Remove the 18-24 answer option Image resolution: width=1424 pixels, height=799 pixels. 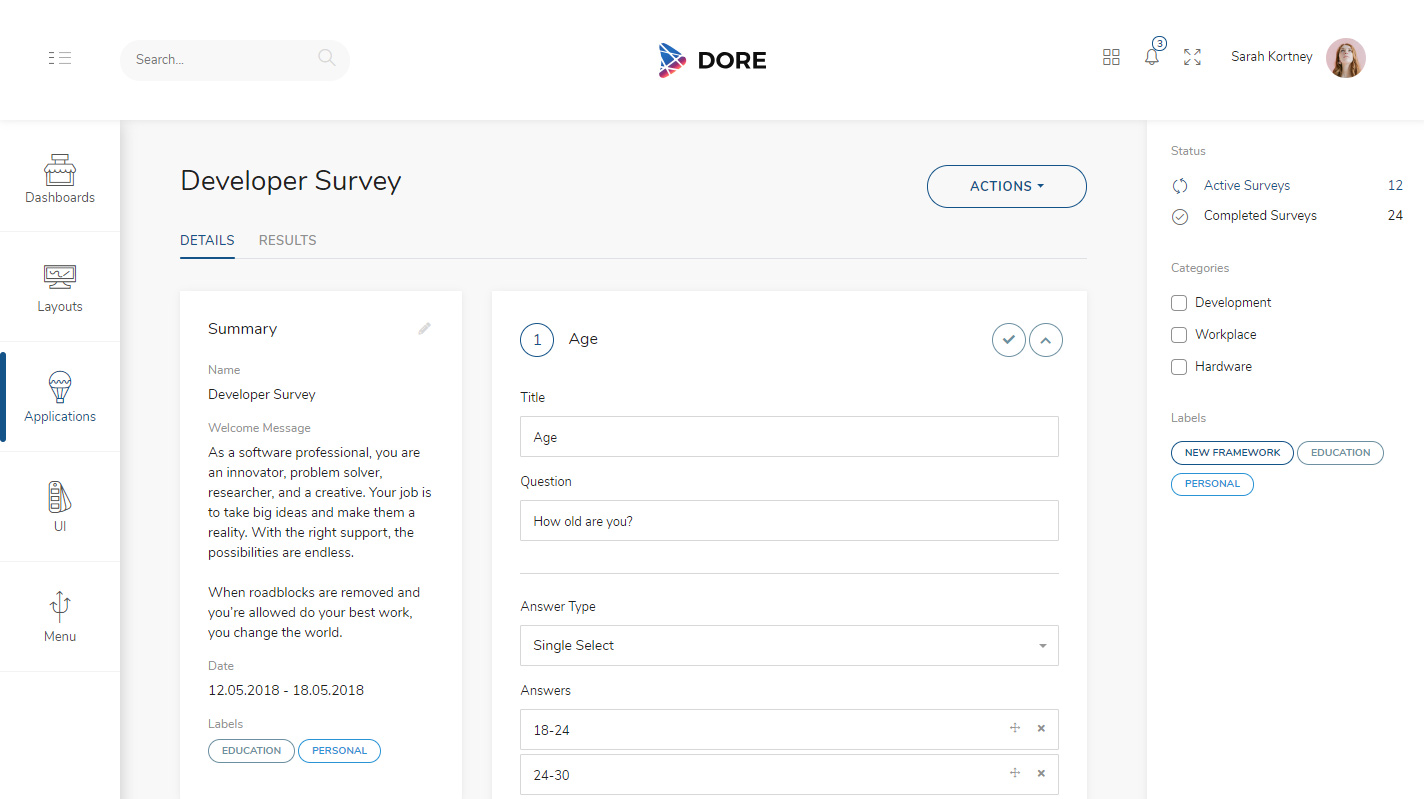pos(1040,729)
